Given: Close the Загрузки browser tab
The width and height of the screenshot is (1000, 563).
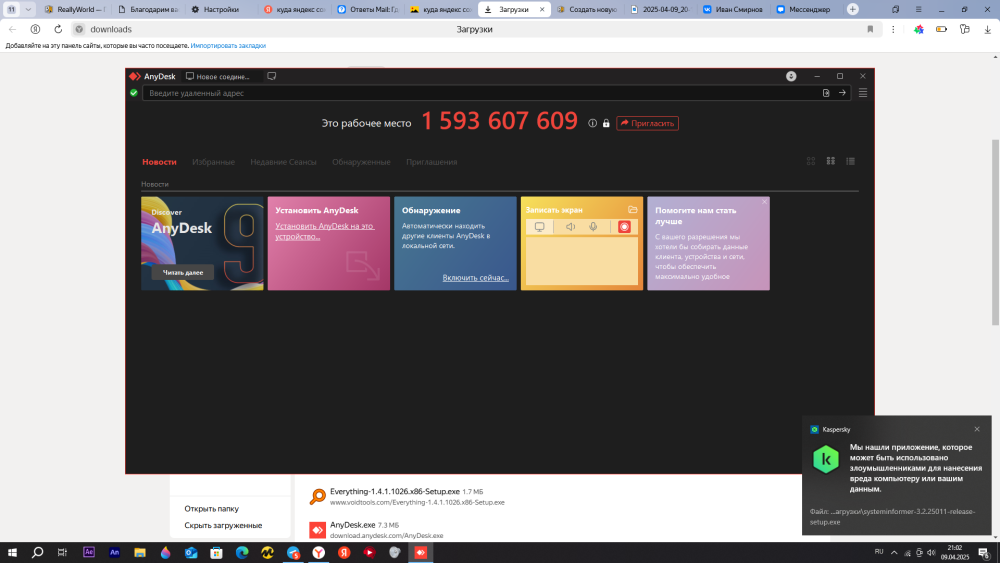Looking at the screenshot, I should coord(542,10).
